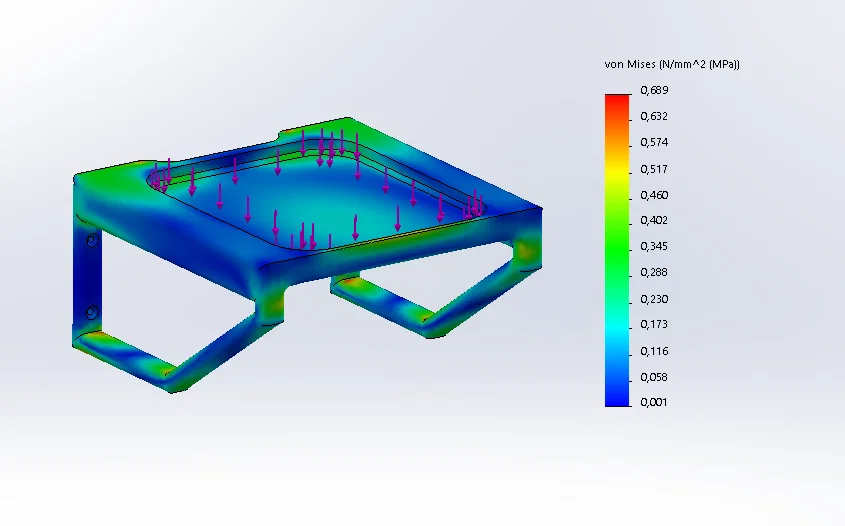
Task: Click legend value 0,230
Action: pos(654,299)
